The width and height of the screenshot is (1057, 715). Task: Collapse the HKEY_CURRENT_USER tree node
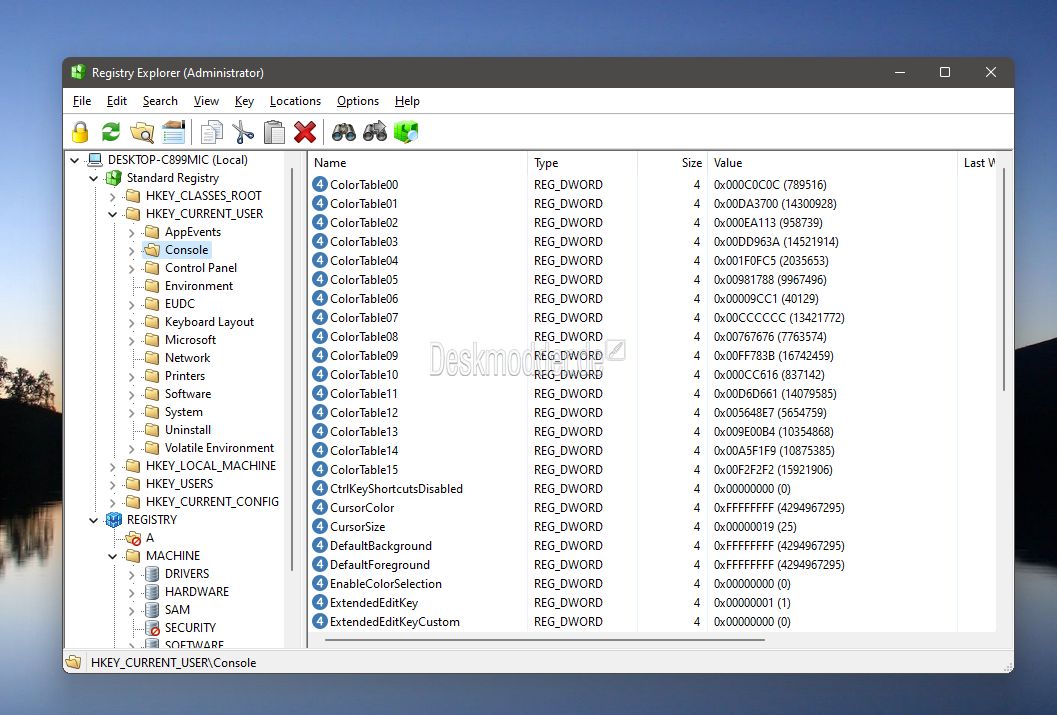coord(113,214)
